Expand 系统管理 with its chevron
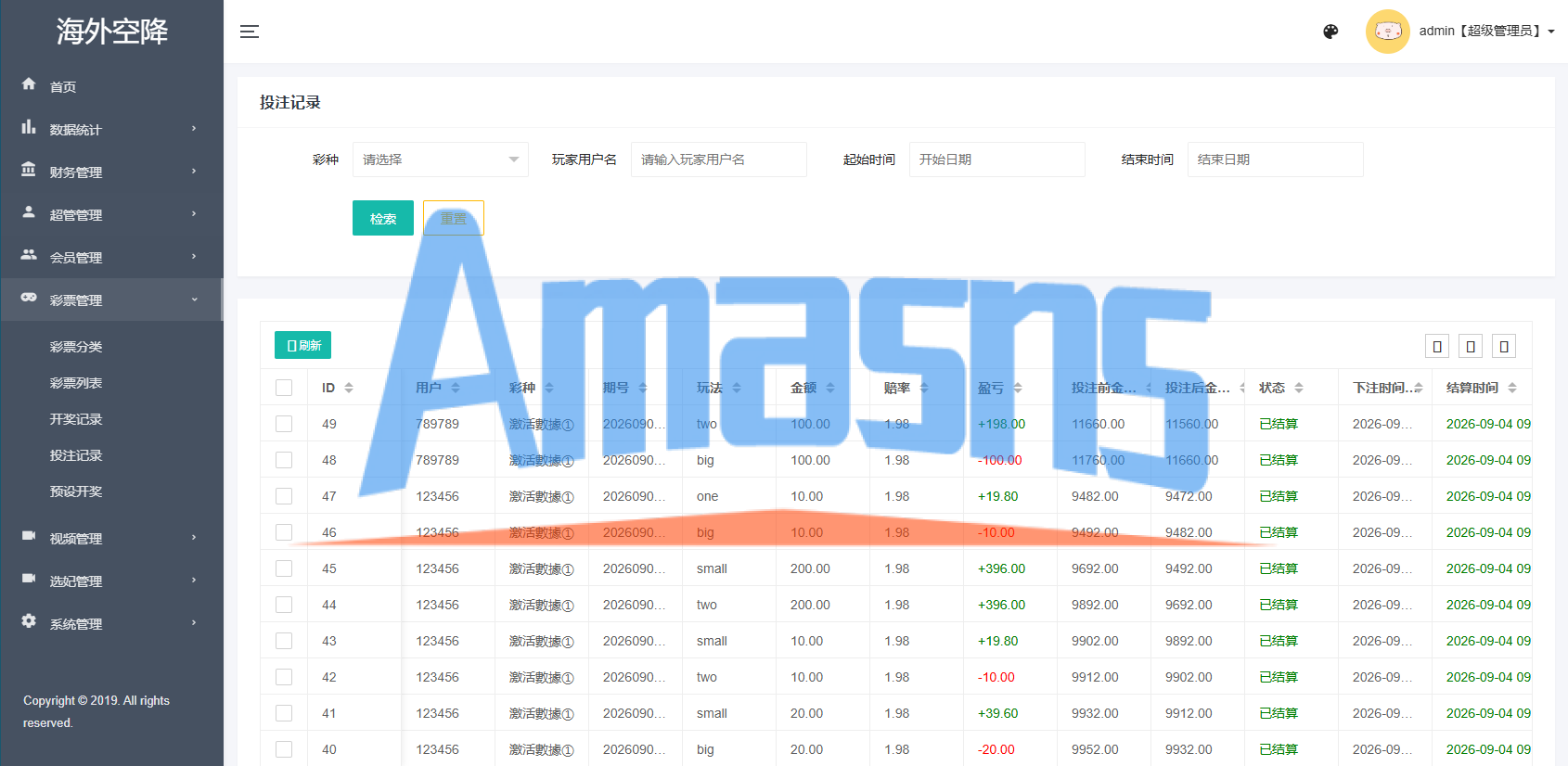Image resolution: width=1568 pixels, height=766 pixels. point(194,622)
